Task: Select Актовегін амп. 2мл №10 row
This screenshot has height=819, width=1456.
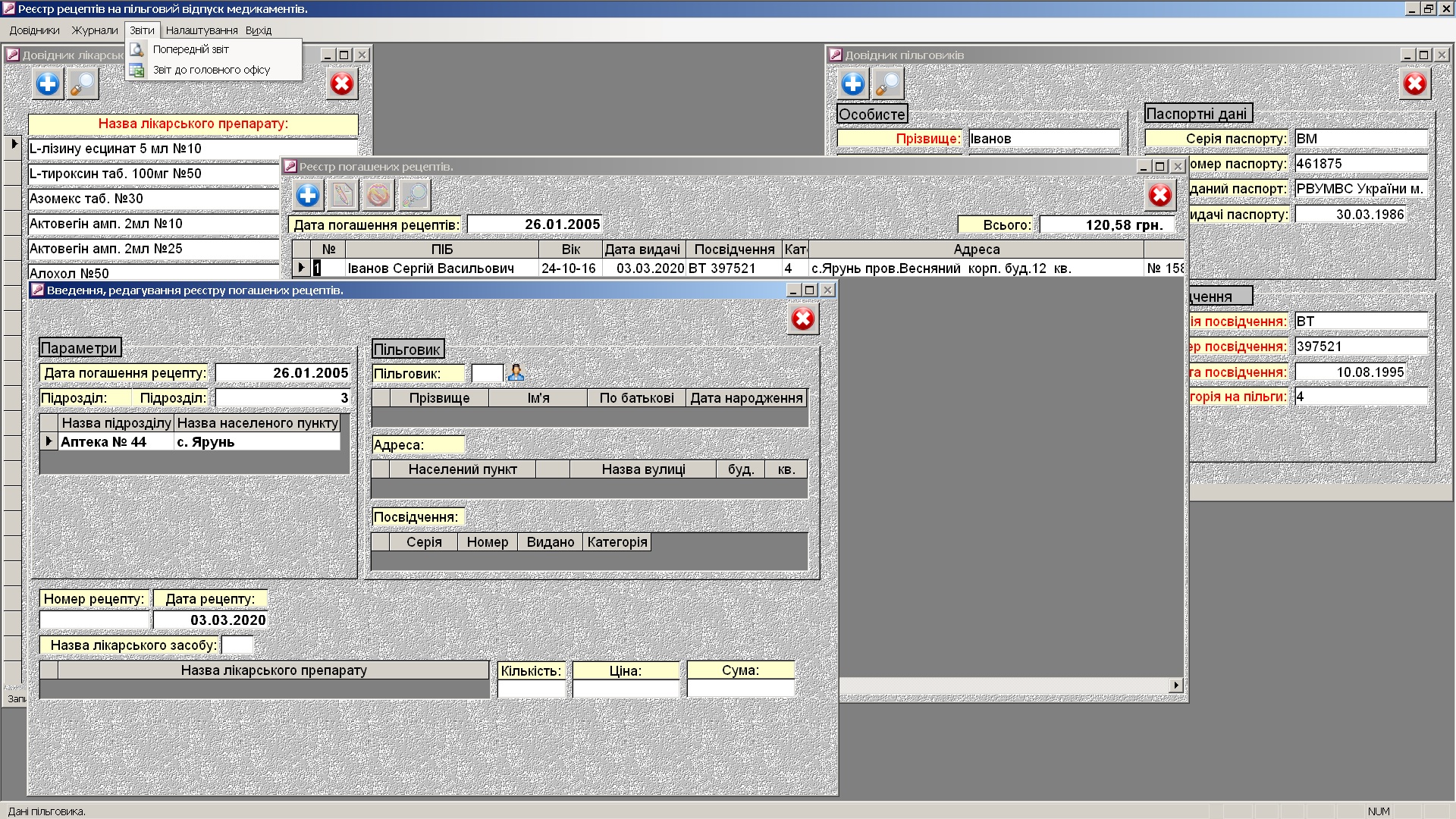Action: tap(154, 224)
